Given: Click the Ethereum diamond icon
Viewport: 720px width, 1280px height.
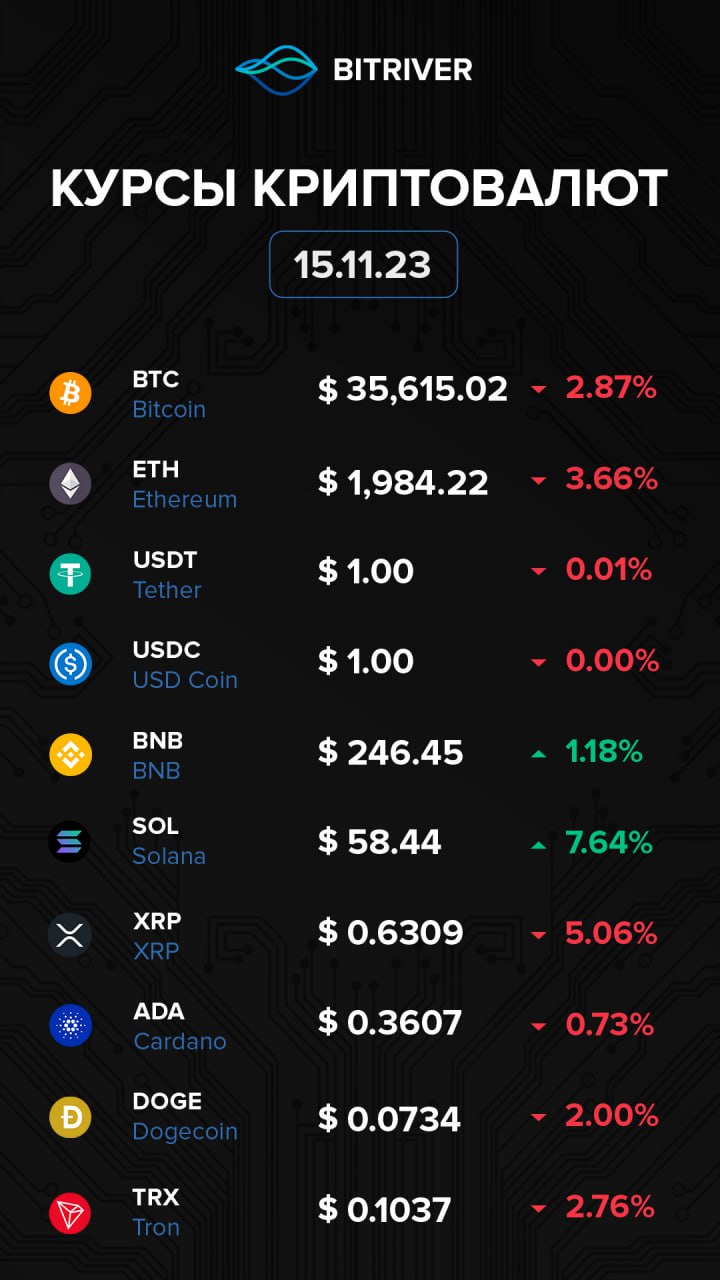Looking at the screenshot, I should (70, 483).
